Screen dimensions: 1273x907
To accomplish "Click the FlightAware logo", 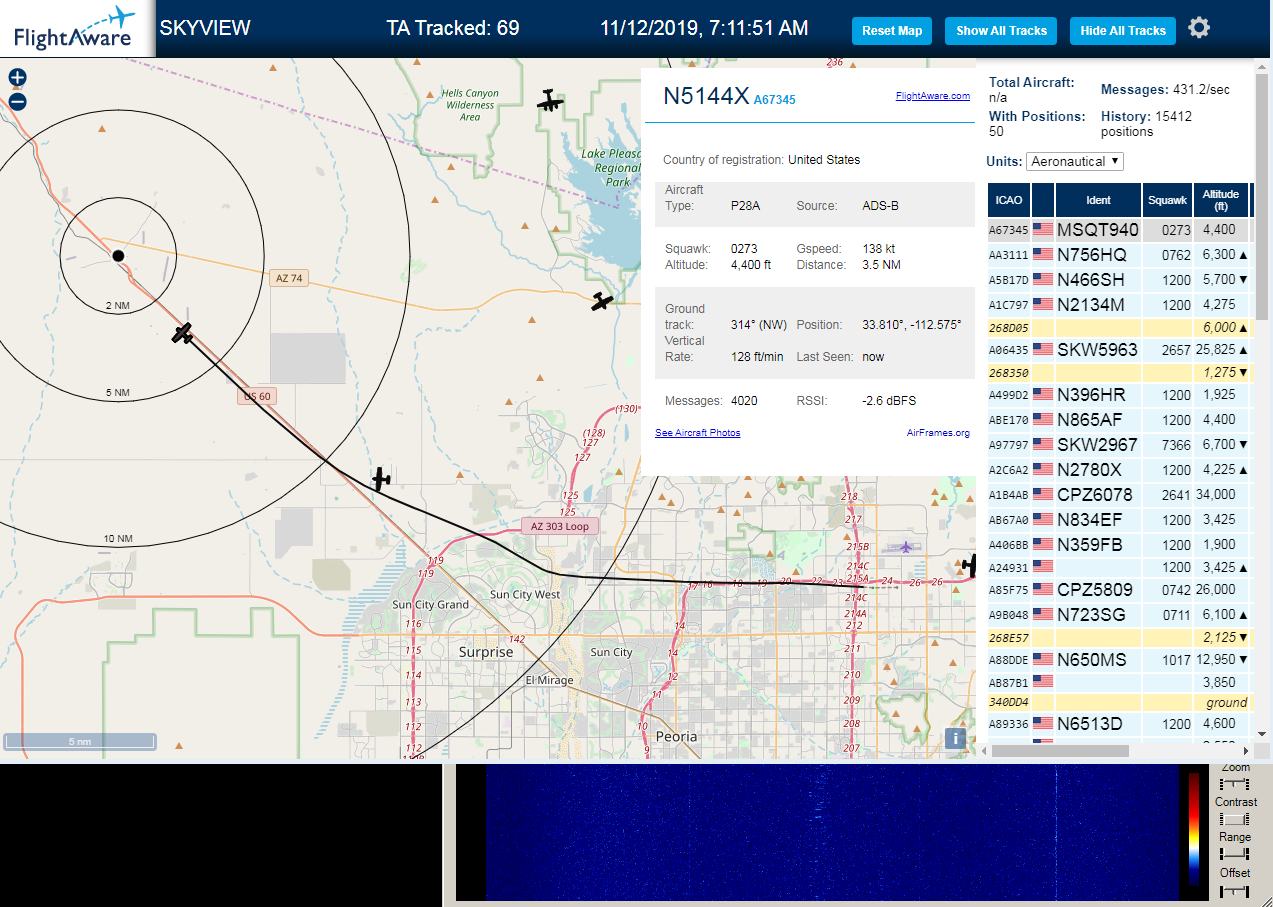I will click(75, 28).
